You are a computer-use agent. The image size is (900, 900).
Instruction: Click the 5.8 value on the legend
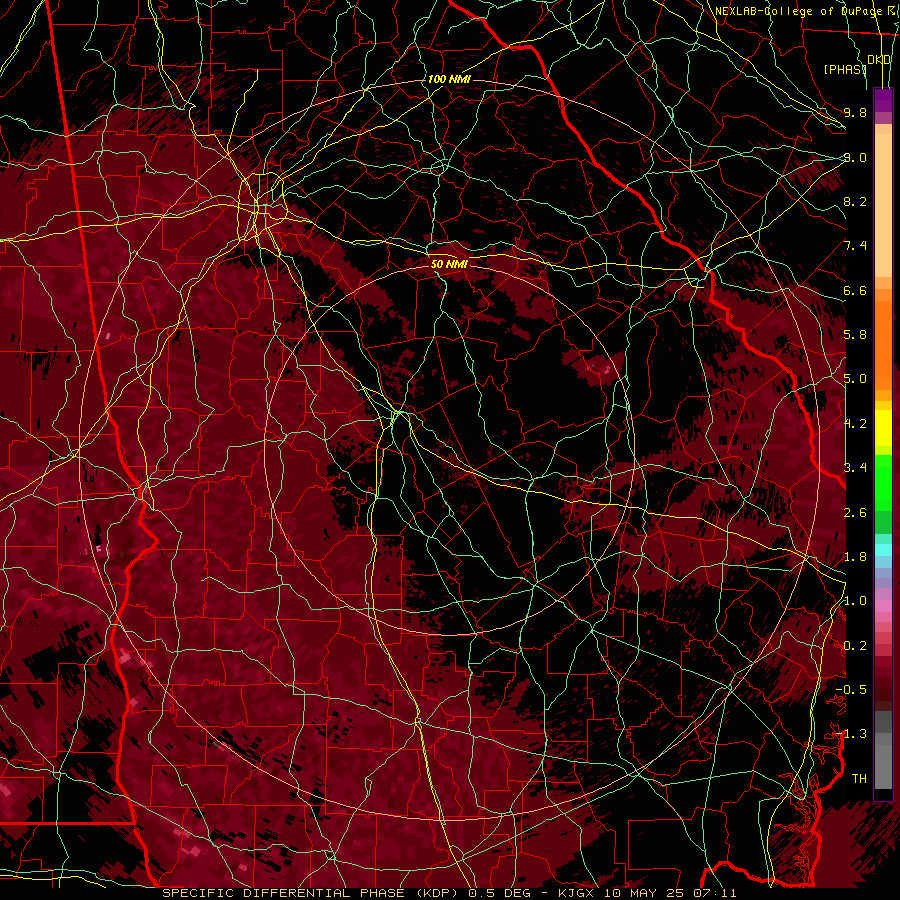click(x=855, y=335)
